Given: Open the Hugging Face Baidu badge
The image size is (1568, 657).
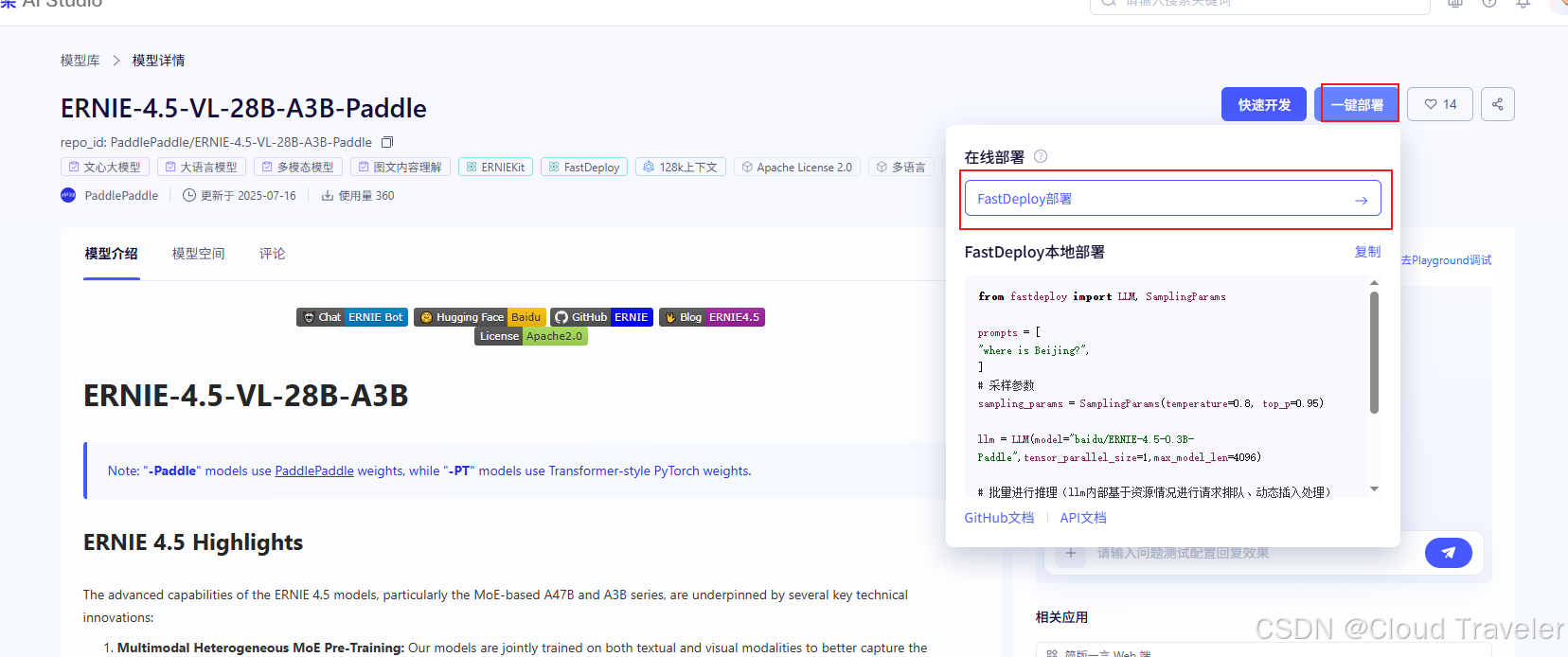Looking at the screenshot, I should 480,317.
